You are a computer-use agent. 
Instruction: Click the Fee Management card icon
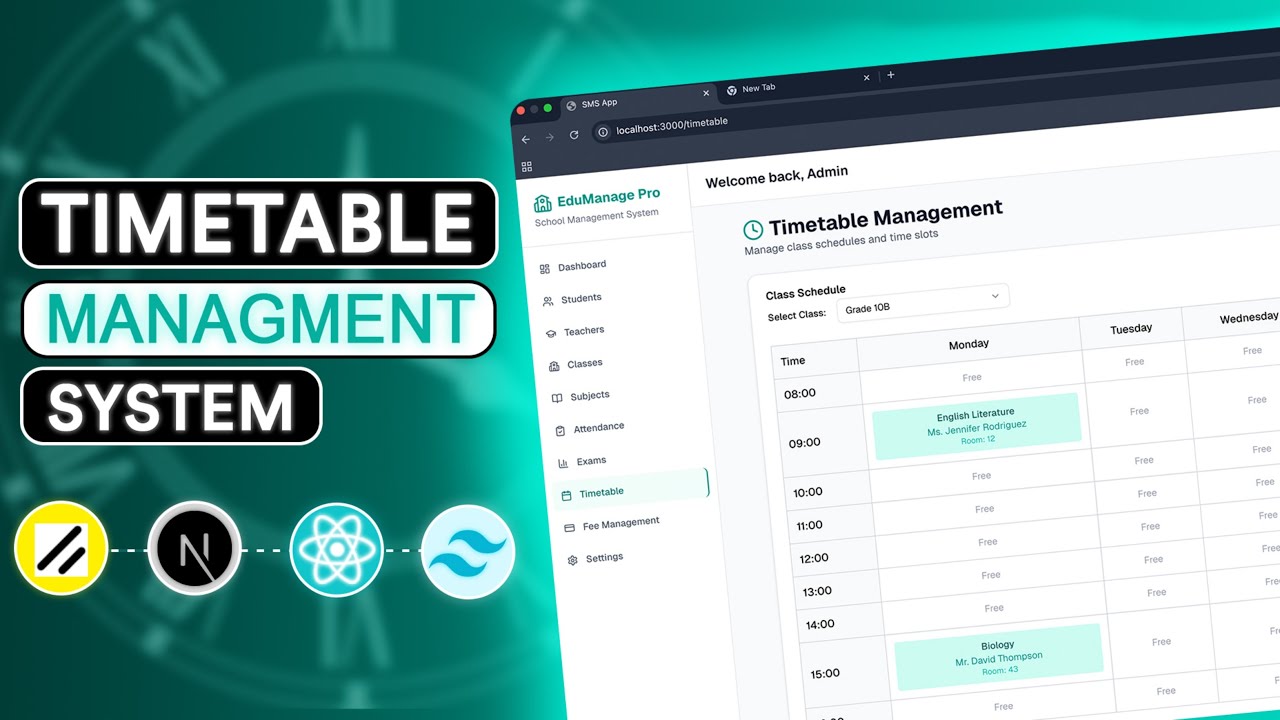(569, 527)
